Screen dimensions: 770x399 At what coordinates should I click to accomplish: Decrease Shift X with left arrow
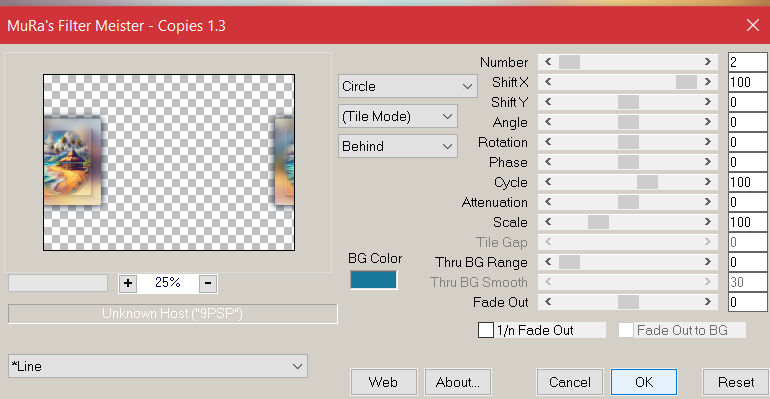pos(548,82)
